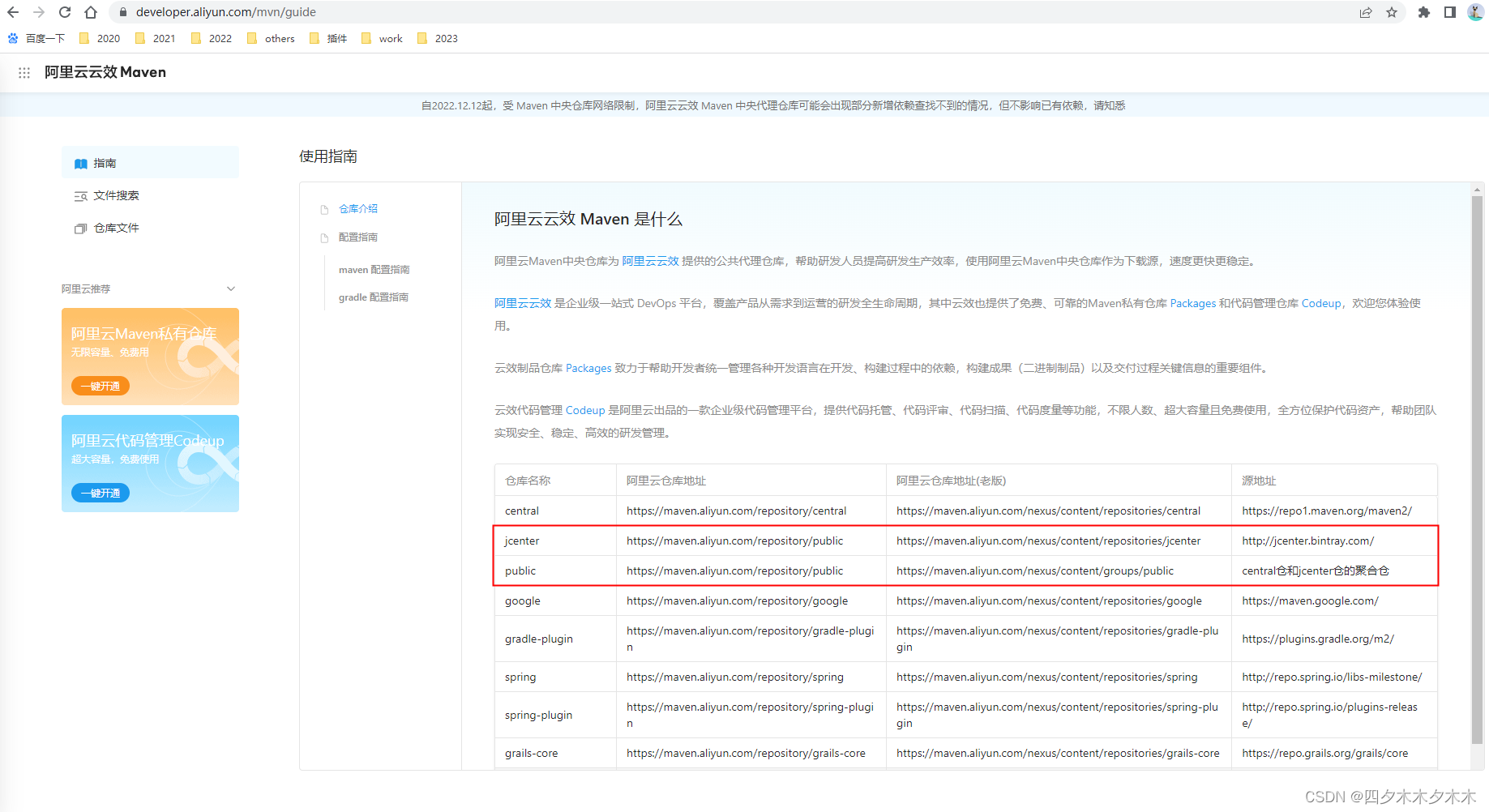Image resolution: width=1489 pixels, height=812 pixels.
Task: Open 仓库介绍 in the guide menu
Action: [358, 208]
